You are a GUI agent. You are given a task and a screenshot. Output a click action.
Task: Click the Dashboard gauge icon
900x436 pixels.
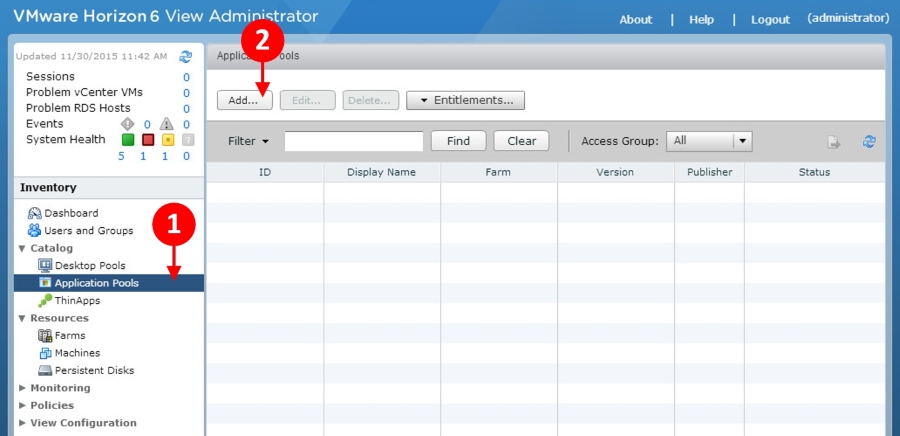point(34,213)
